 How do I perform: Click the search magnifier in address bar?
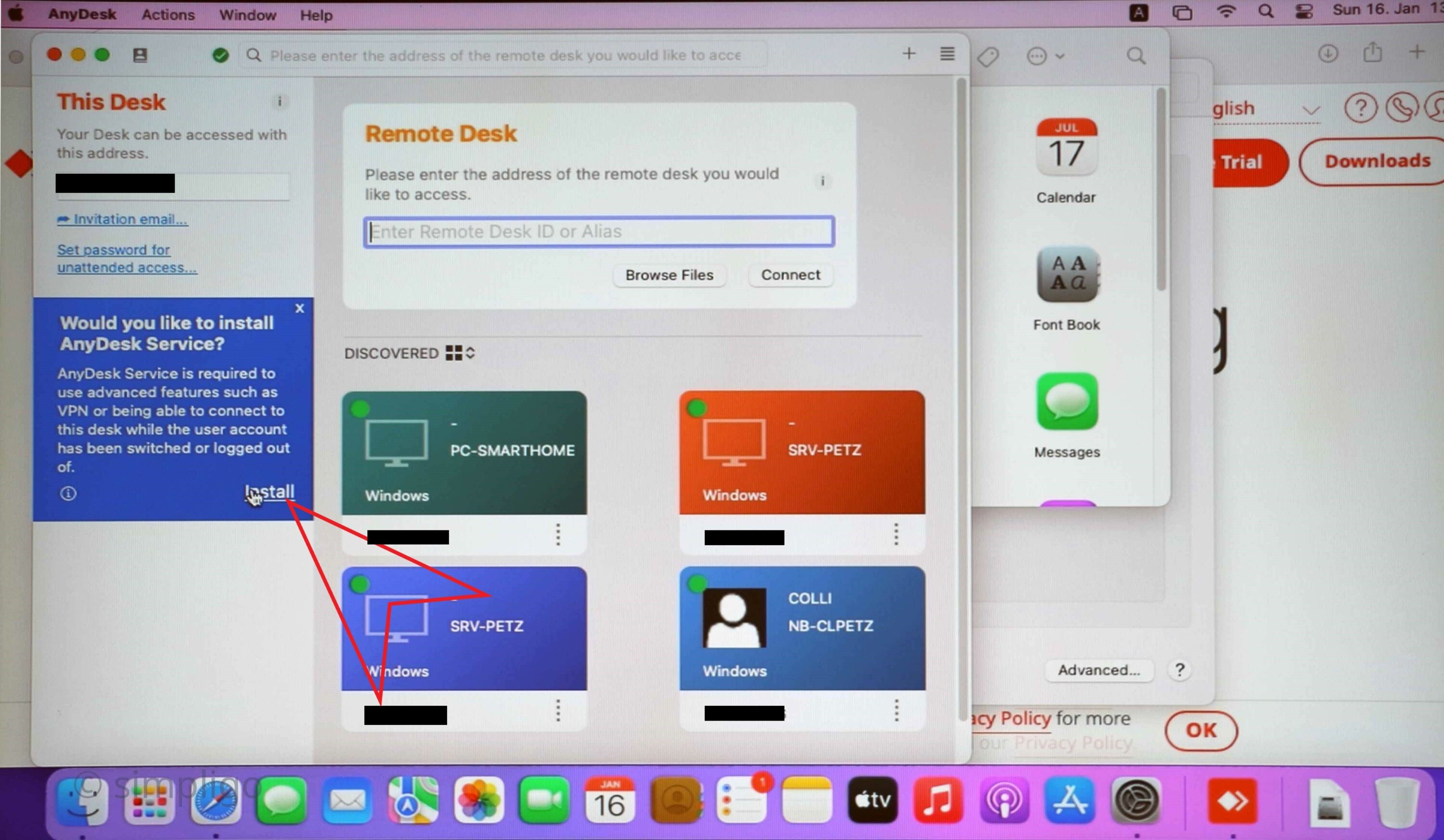[253, 55]
